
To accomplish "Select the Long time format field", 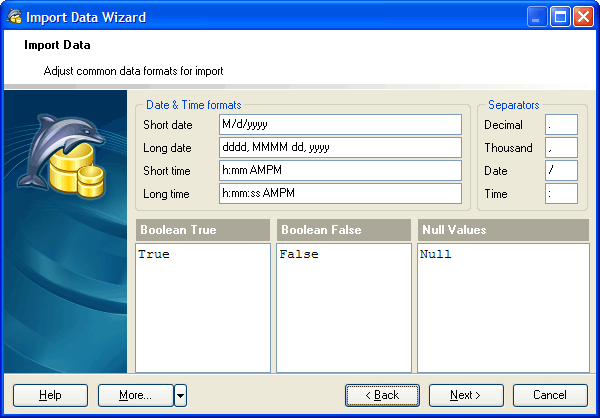I will [340, 193].
